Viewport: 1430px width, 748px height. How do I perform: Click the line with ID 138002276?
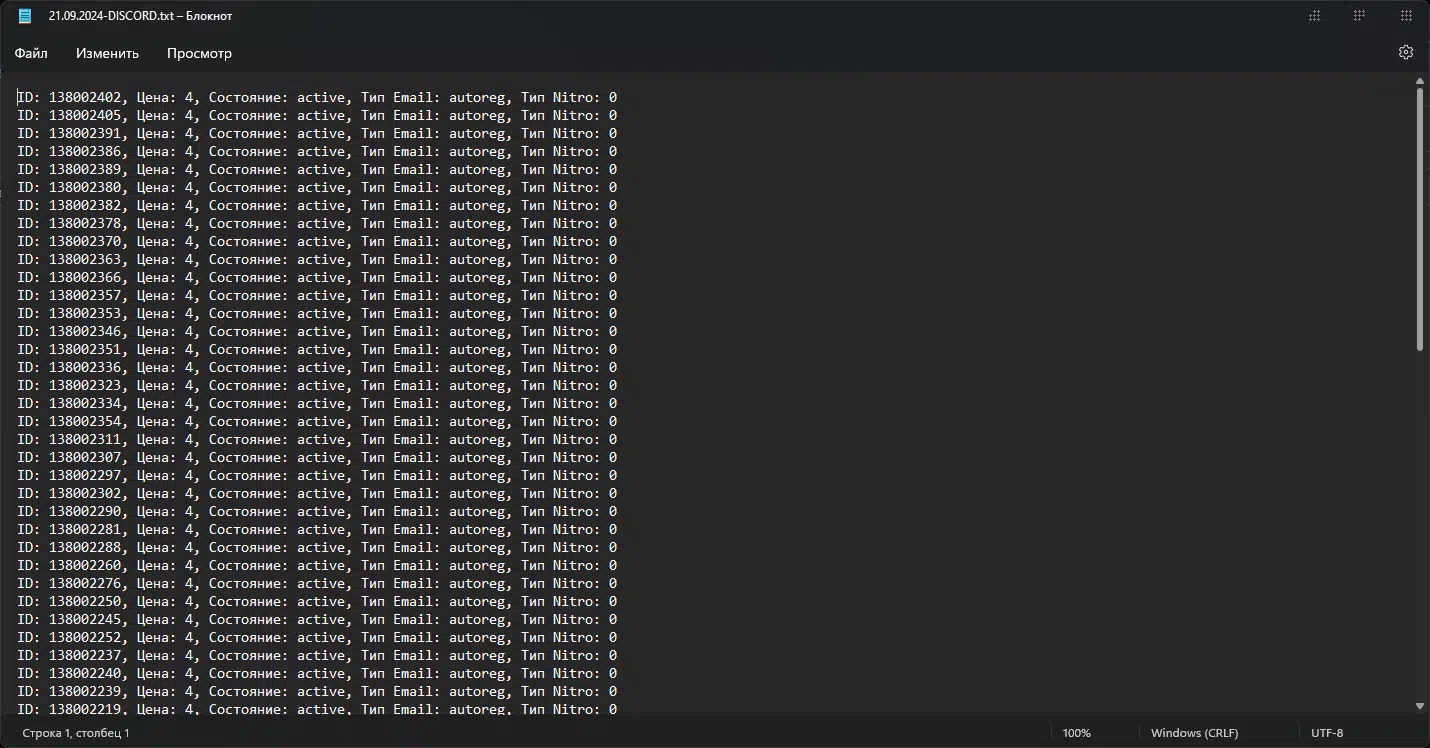[x=317, y=583]
